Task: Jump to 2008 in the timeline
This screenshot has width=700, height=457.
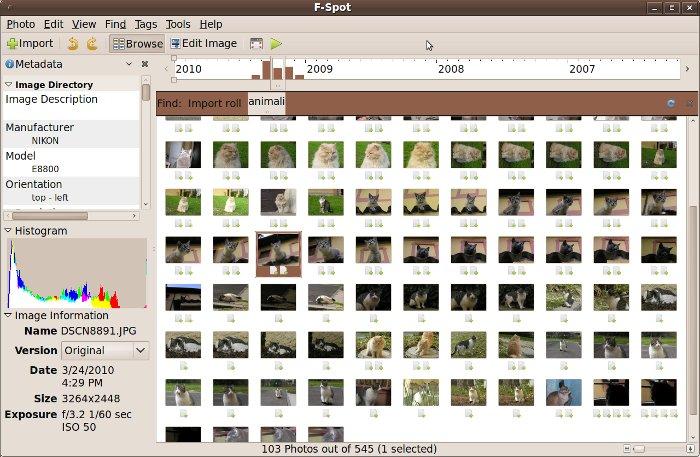Action: point(451,69)
